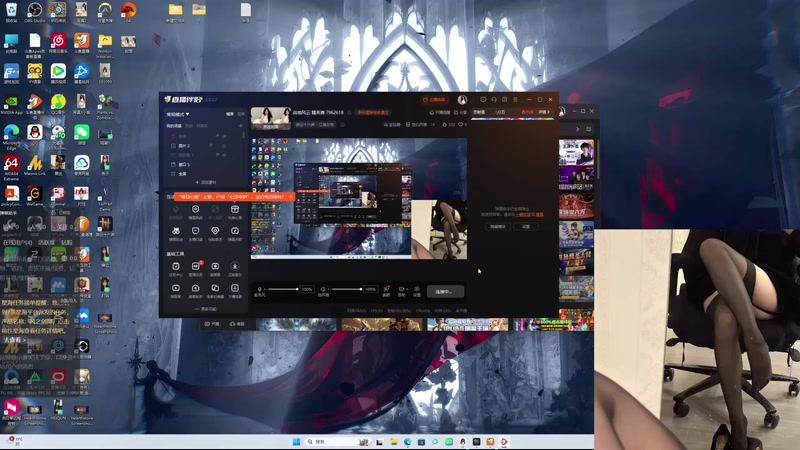
Task: Click the 设置 button in danmaku panel
Action: [x=526, y=227]
